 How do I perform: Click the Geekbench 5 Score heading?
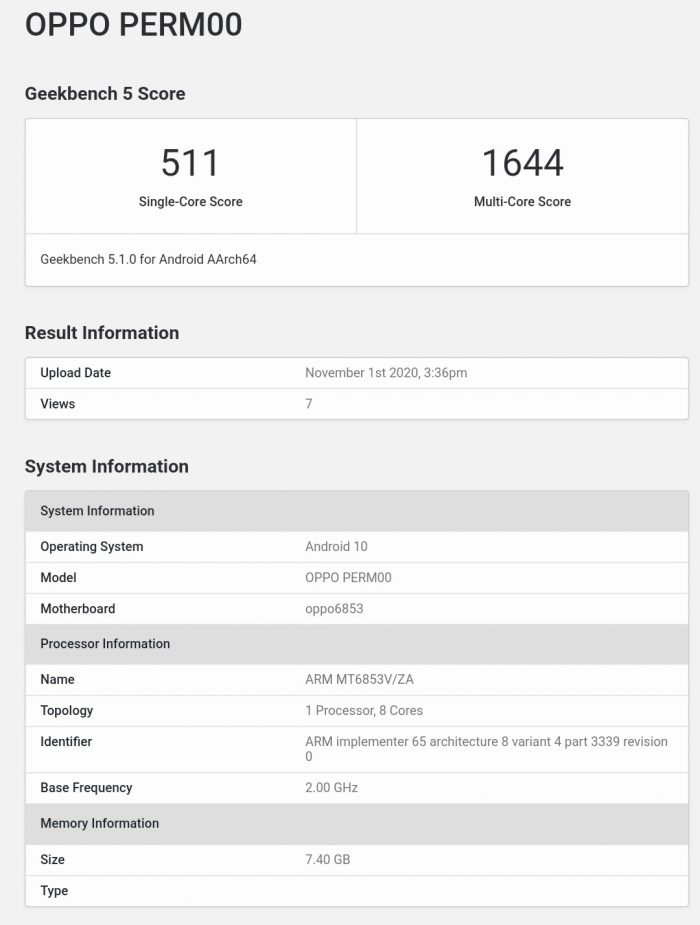[105, 93]
